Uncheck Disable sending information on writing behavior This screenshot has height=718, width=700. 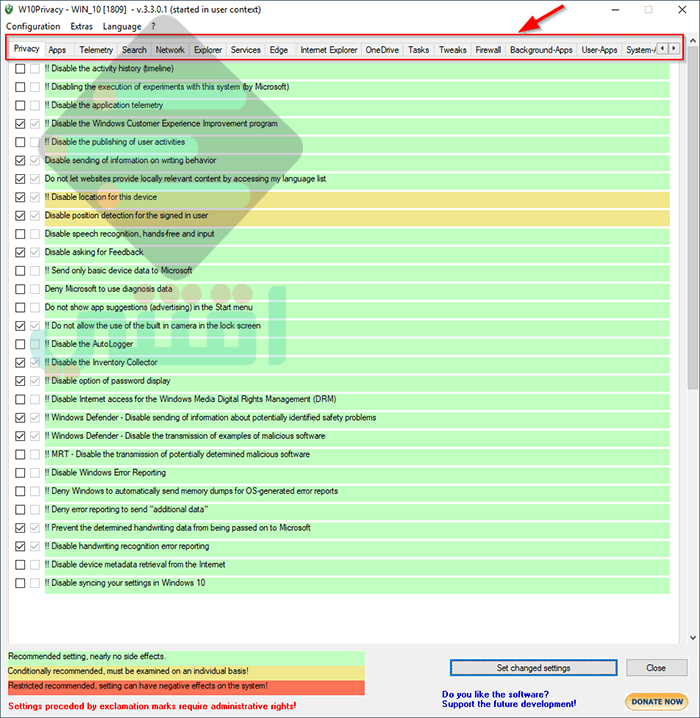point(20,160)
